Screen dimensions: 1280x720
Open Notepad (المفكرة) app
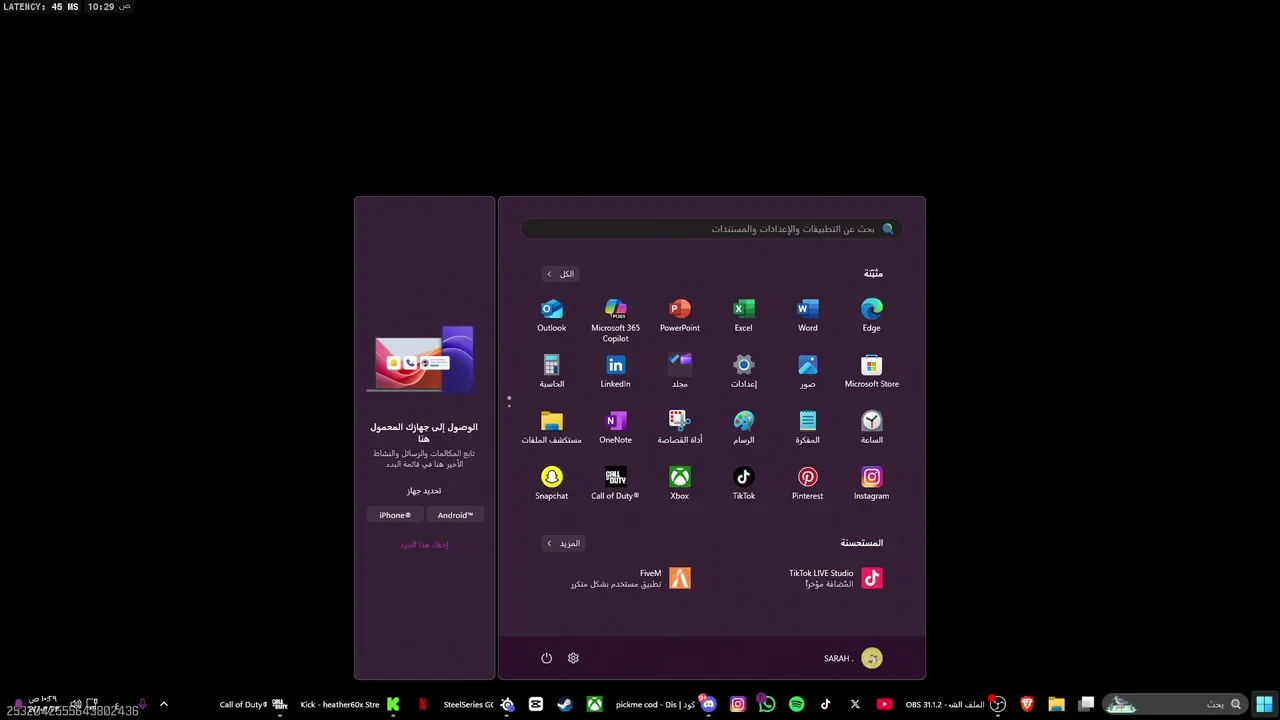tap(808, 427)
